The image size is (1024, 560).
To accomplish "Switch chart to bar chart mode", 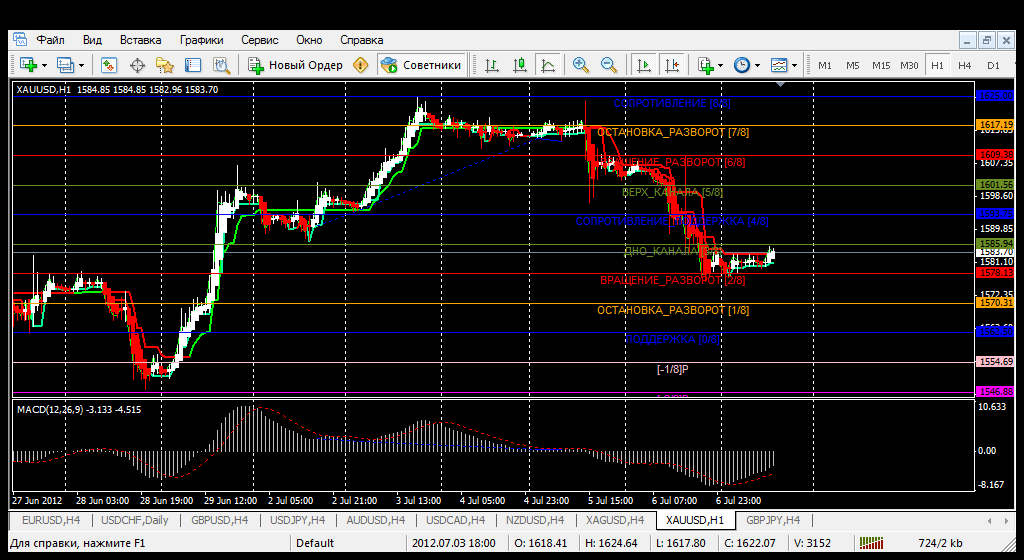I will pos(492,65).
